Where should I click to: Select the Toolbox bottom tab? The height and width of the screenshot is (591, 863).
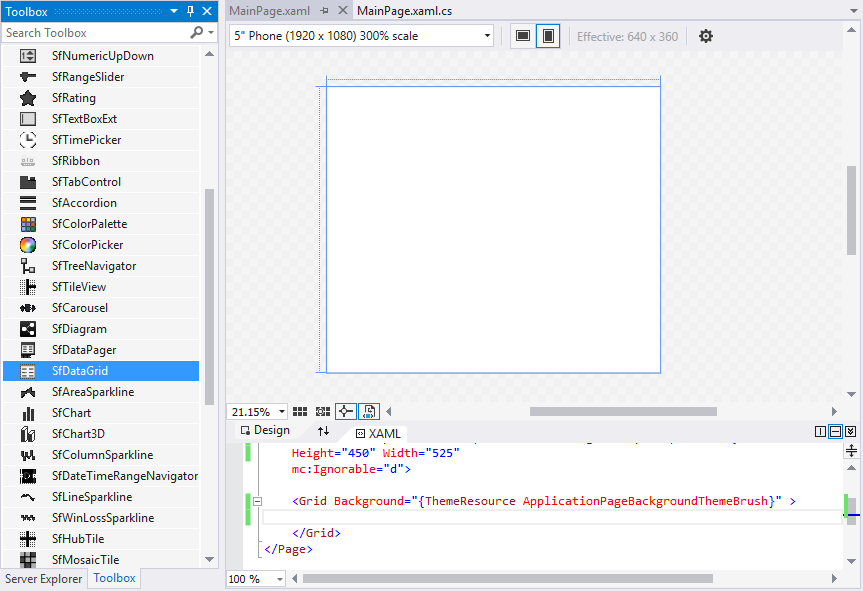point(114,578)
